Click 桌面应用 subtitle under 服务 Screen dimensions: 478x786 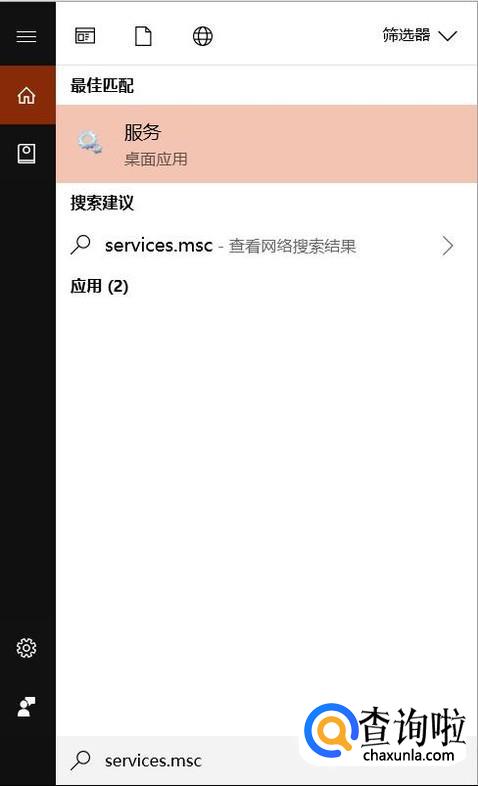pyautogui.click(x=156, y=159)
